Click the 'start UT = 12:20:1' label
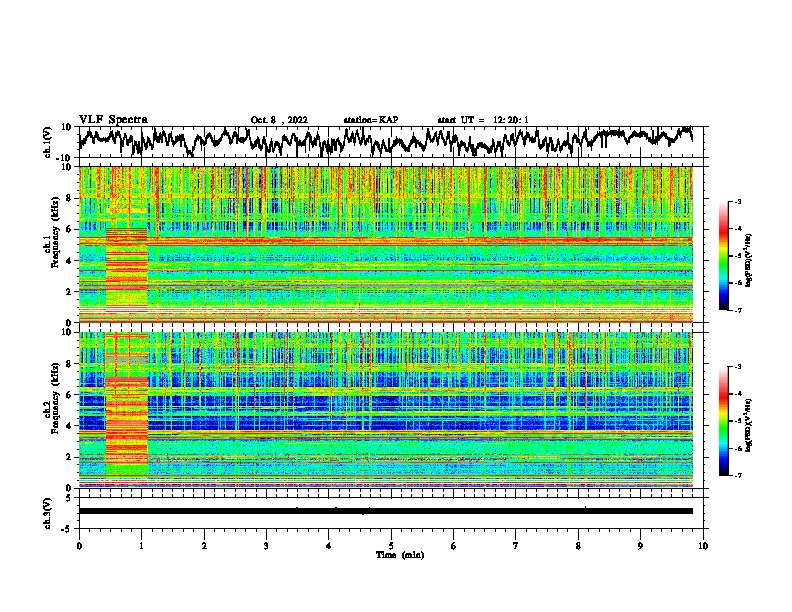792x612 pixels. click(483, 120)
